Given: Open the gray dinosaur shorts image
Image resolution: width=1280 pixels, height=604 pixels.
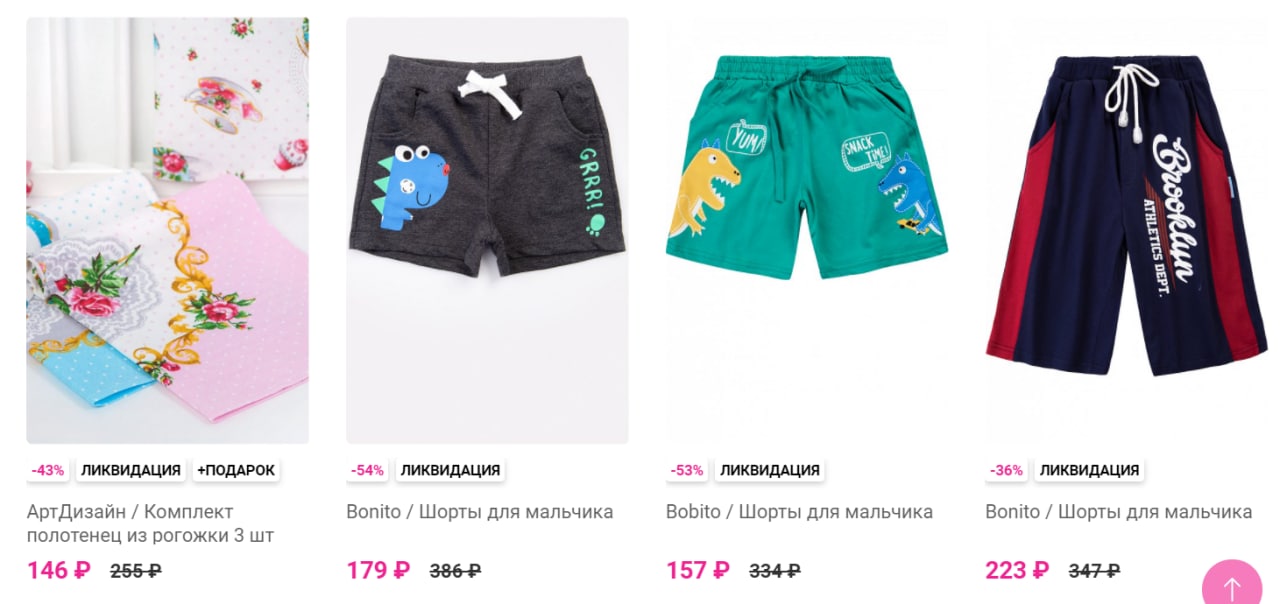Looking at the screenshot, I should (x=487, y=230).
